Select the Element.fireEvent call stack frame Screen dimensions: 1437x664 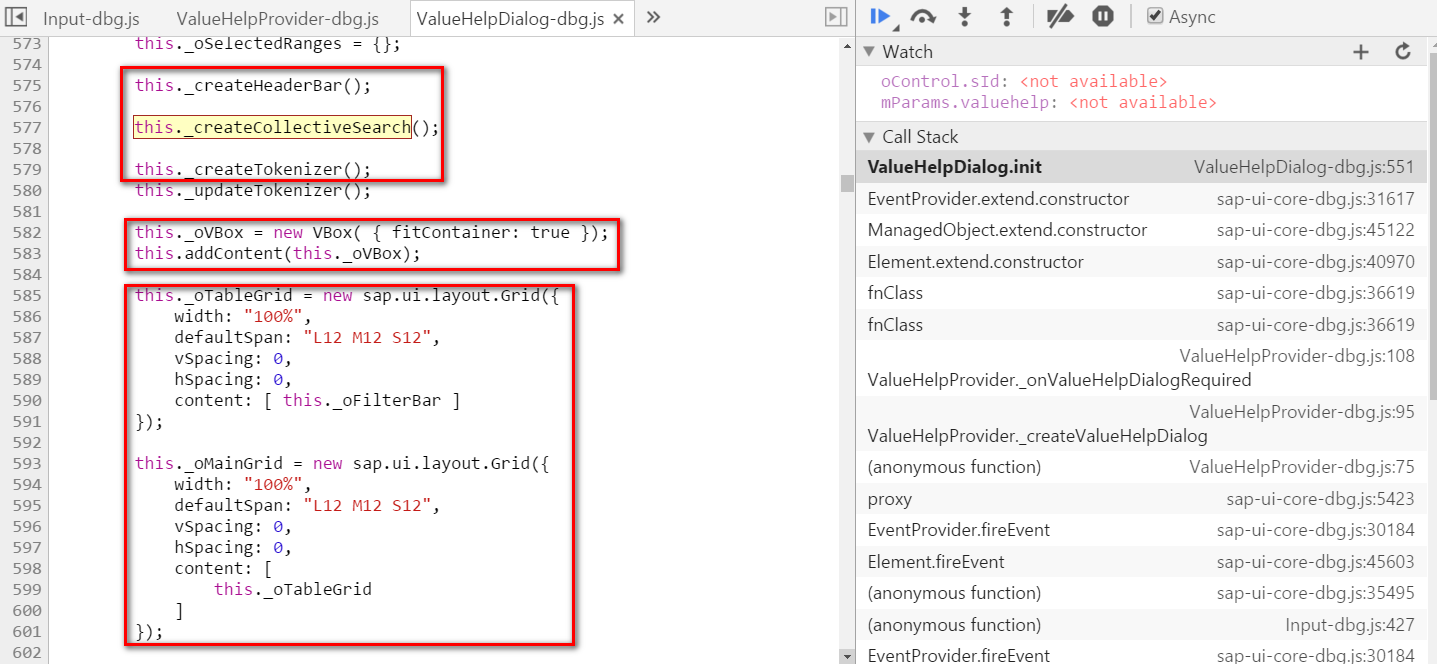[x=1141, y=562]
